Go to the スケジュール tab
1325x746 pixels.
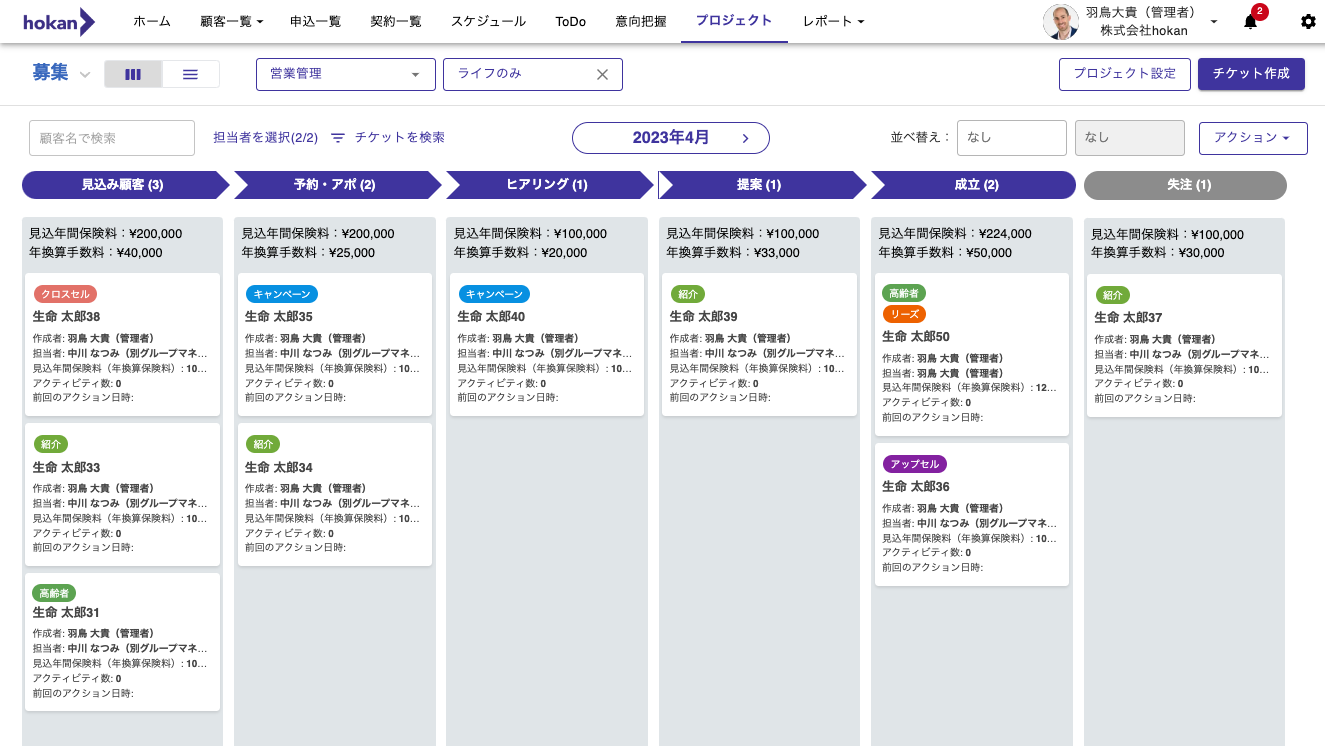click(488, 22)
